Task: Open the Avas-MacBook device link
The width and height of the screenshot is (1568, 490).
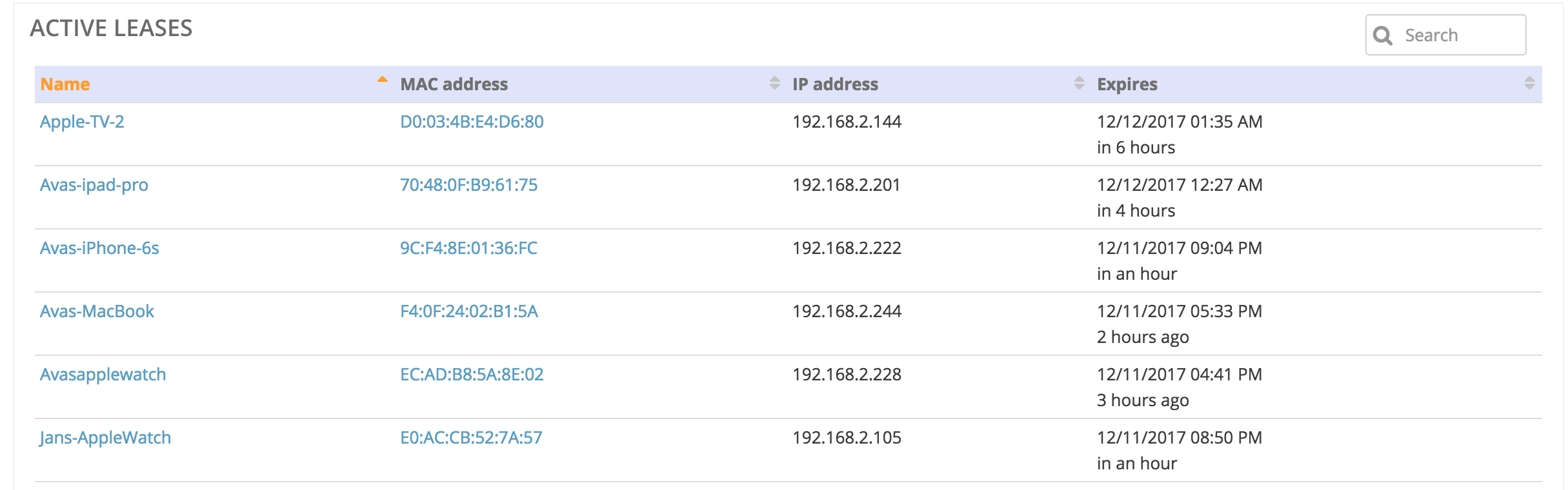Action: point(97,311)
